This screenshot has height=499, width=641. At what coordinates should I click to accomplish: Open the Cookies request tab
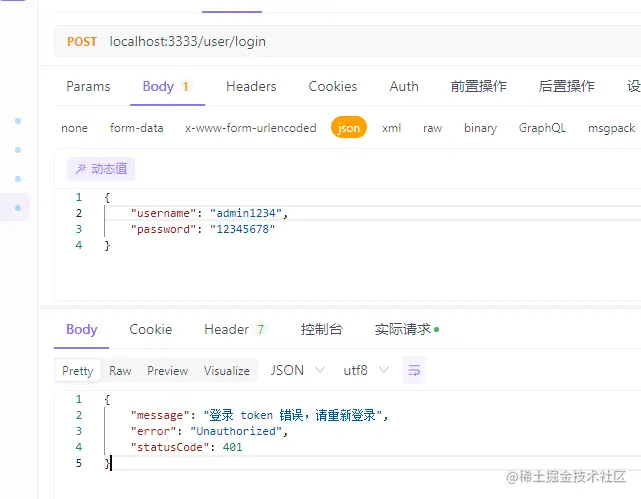333,86
